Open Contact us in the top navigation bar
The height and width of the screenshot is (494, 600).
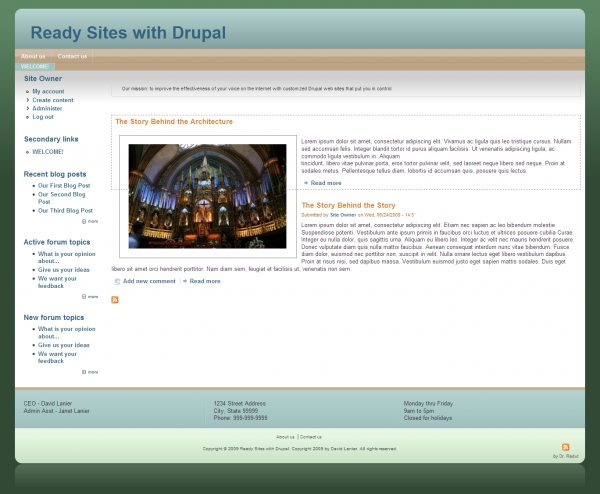(x=72, y=56)
